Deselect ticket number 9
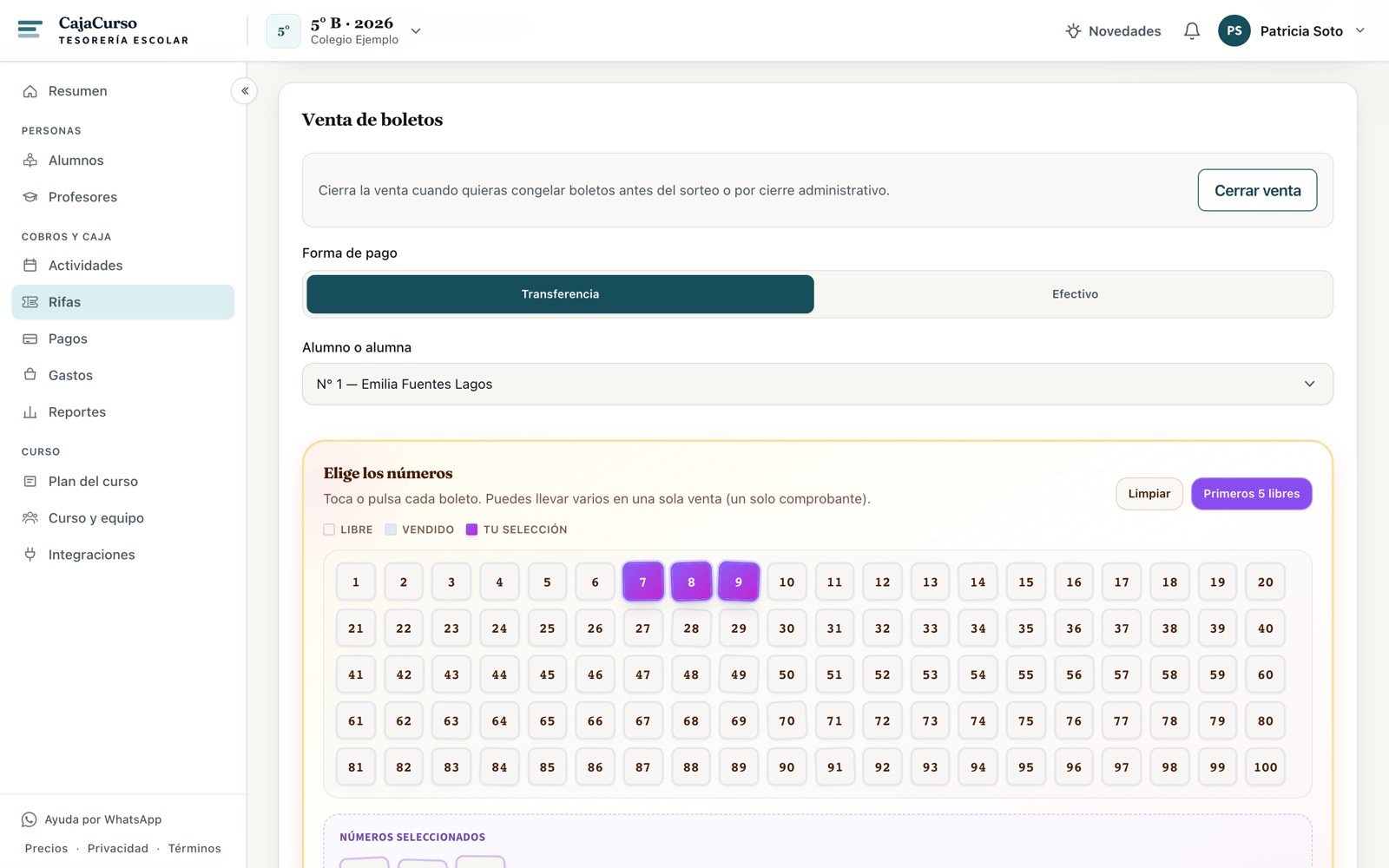The height and width of the screenshot is (868, 1389). click(739, 582)
